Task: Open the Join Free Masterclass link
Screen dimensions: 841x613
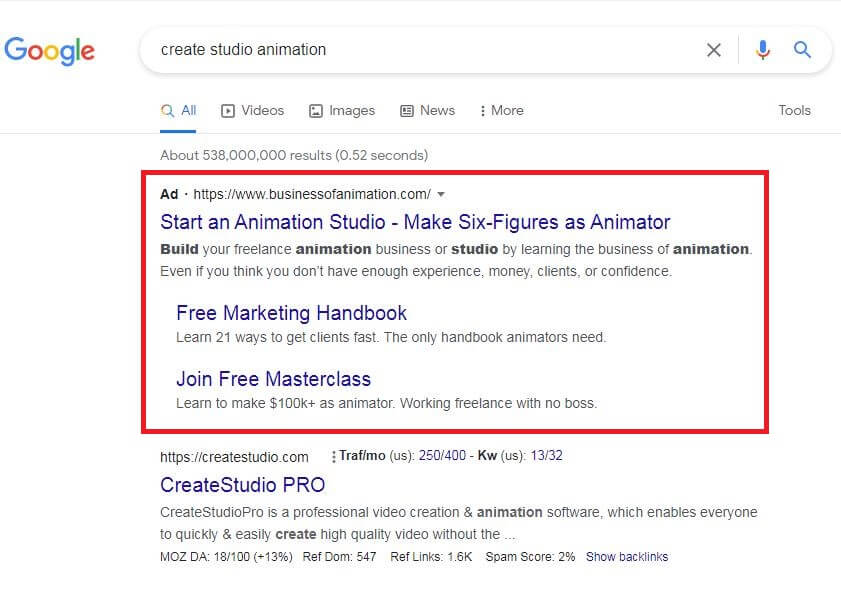Action: point(274,379)
